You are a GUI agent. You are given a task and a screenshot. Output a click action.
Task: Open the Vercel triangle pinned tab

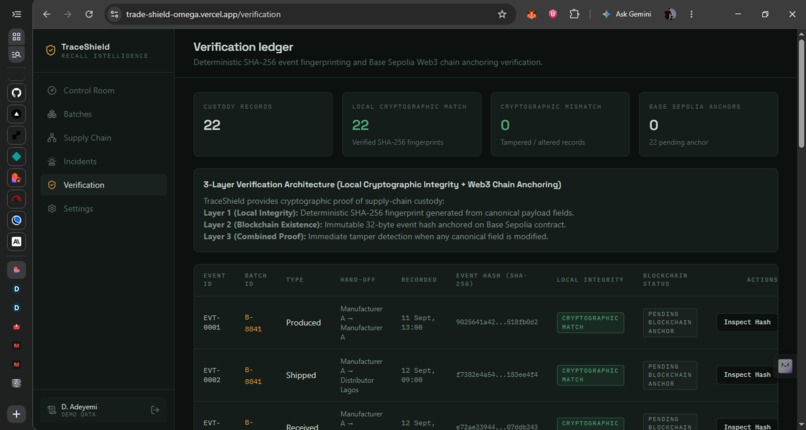click(16, 114)
